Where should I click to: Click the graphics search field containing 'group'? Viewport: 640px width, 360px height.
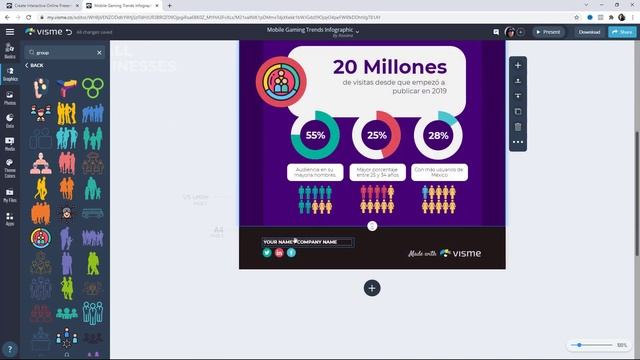[x=64, y=53]
